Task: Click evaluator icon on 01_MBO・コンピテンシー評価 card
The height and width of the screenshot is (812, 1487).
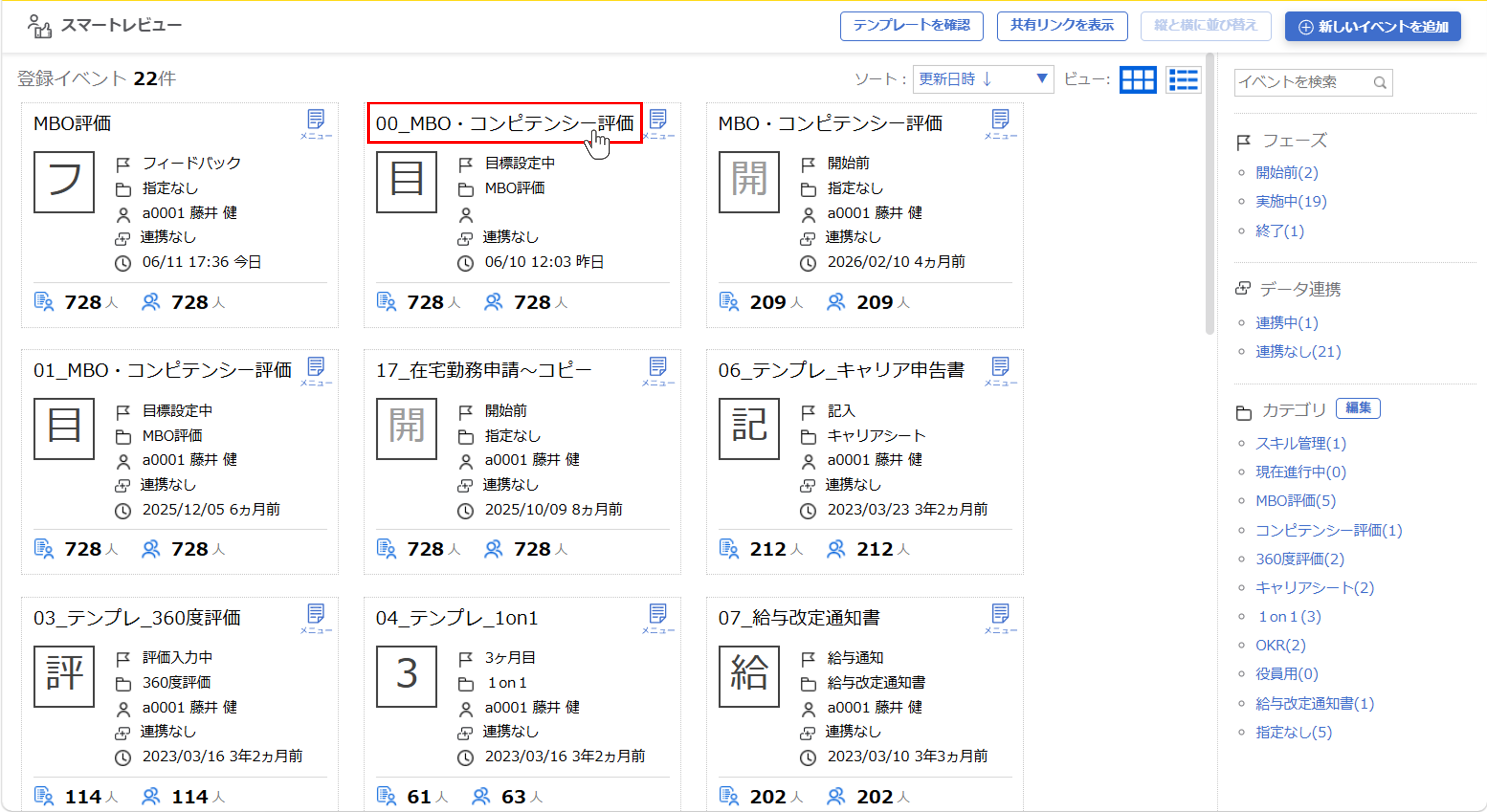Action: [151, 548]
